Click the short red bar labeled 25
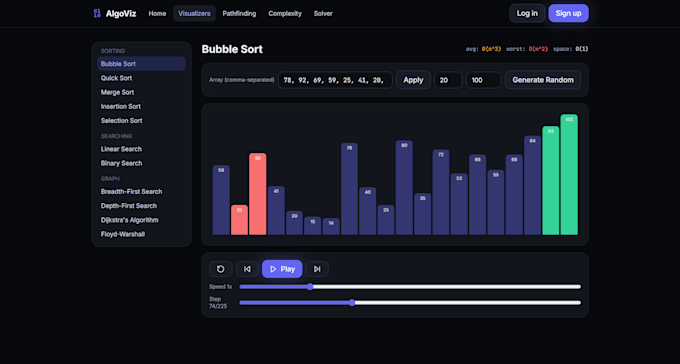 (239, 220)
